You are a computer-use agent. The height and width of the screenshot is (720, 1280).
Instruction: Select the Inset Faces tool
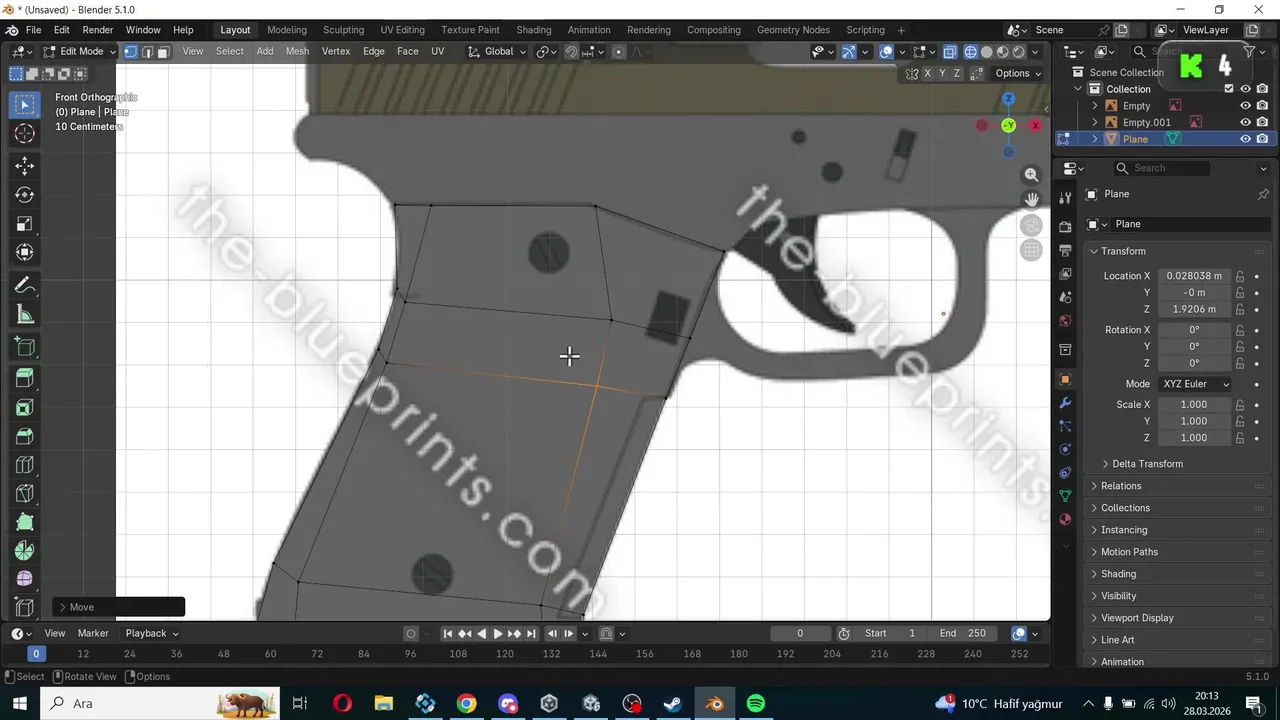pyautogui.click(x=25, y=407)
